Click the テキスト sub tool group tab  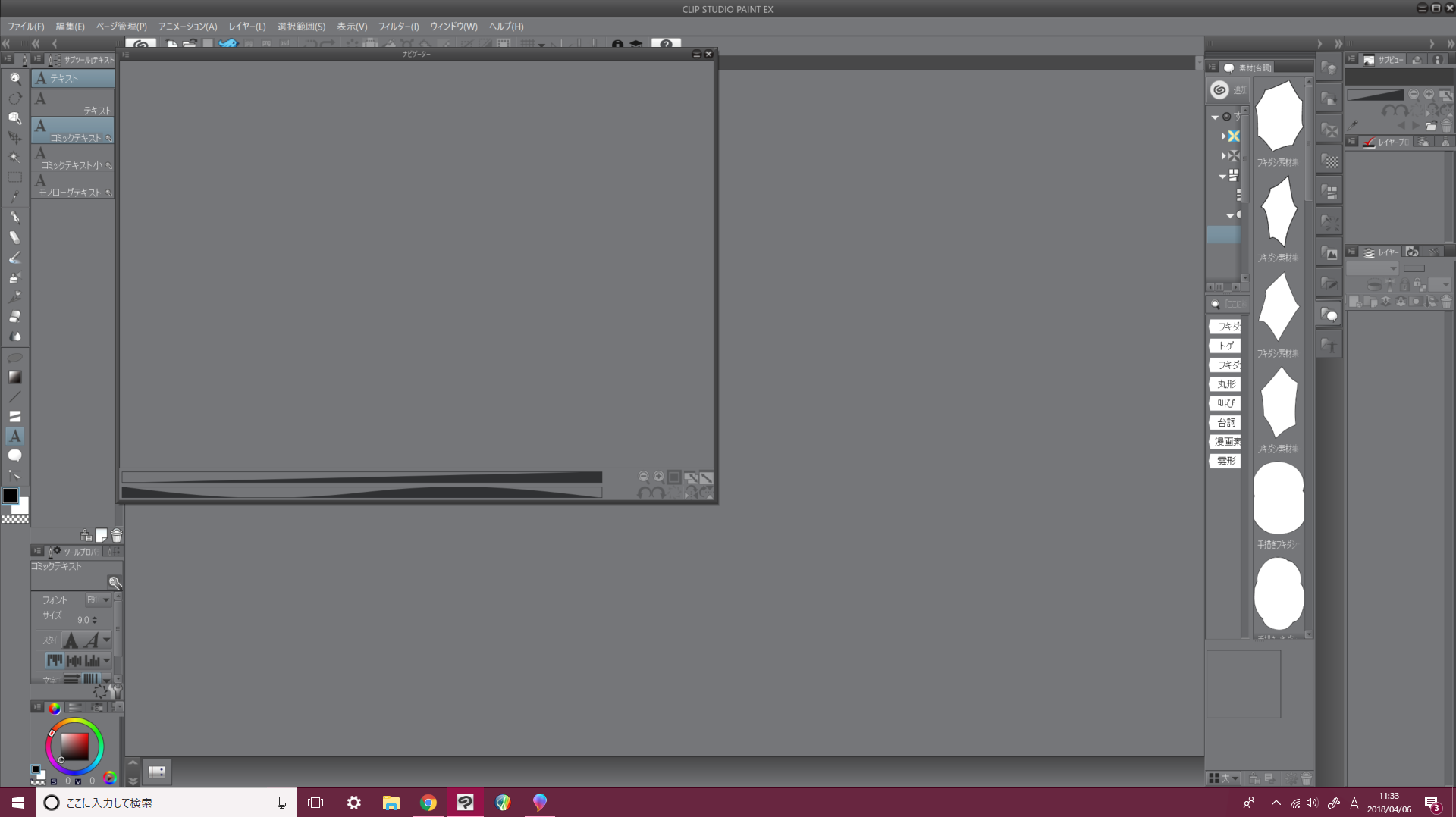[x=74, y=78]
